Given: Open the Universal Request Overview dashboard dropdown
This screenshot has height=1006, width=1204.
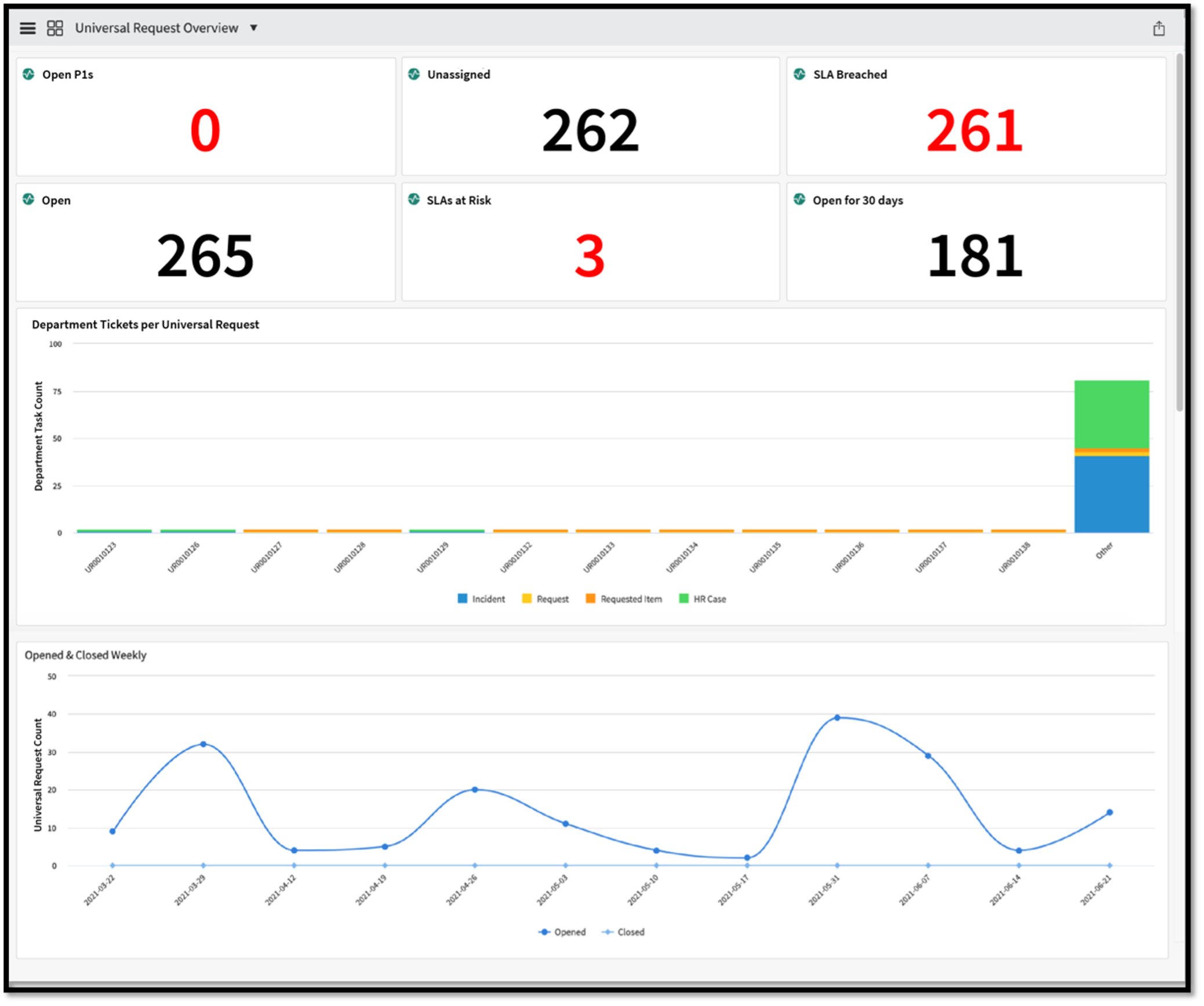Looking at the screenshot, I should tap(253, 27).
